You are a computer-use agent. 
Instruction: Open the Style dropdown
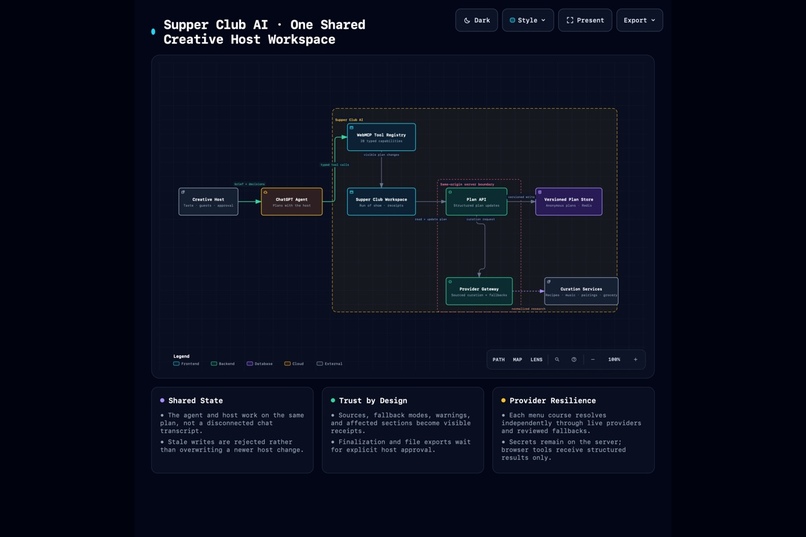point(527,20)
